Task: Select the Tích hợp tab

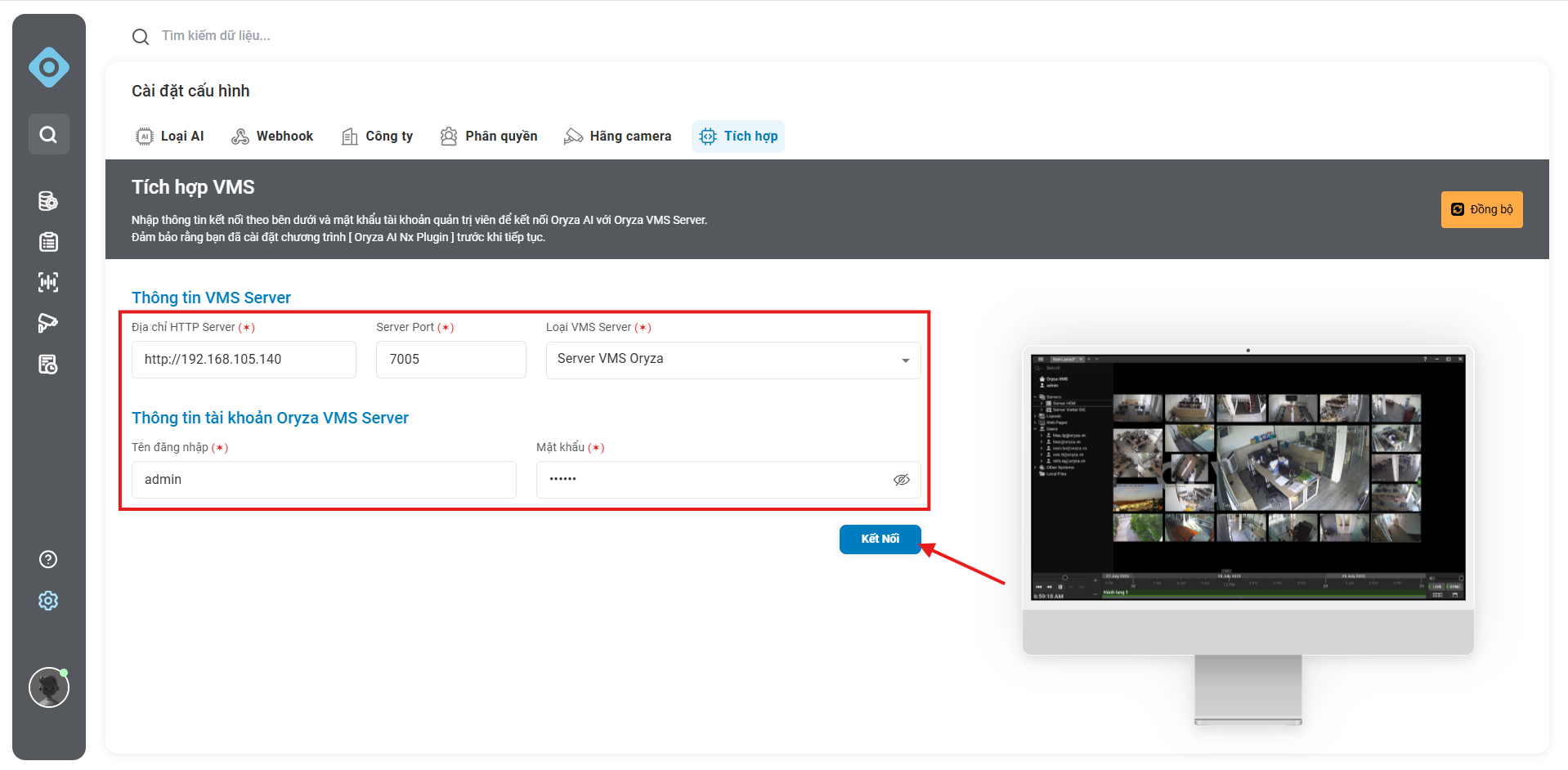Action: (x=738, y=137)
